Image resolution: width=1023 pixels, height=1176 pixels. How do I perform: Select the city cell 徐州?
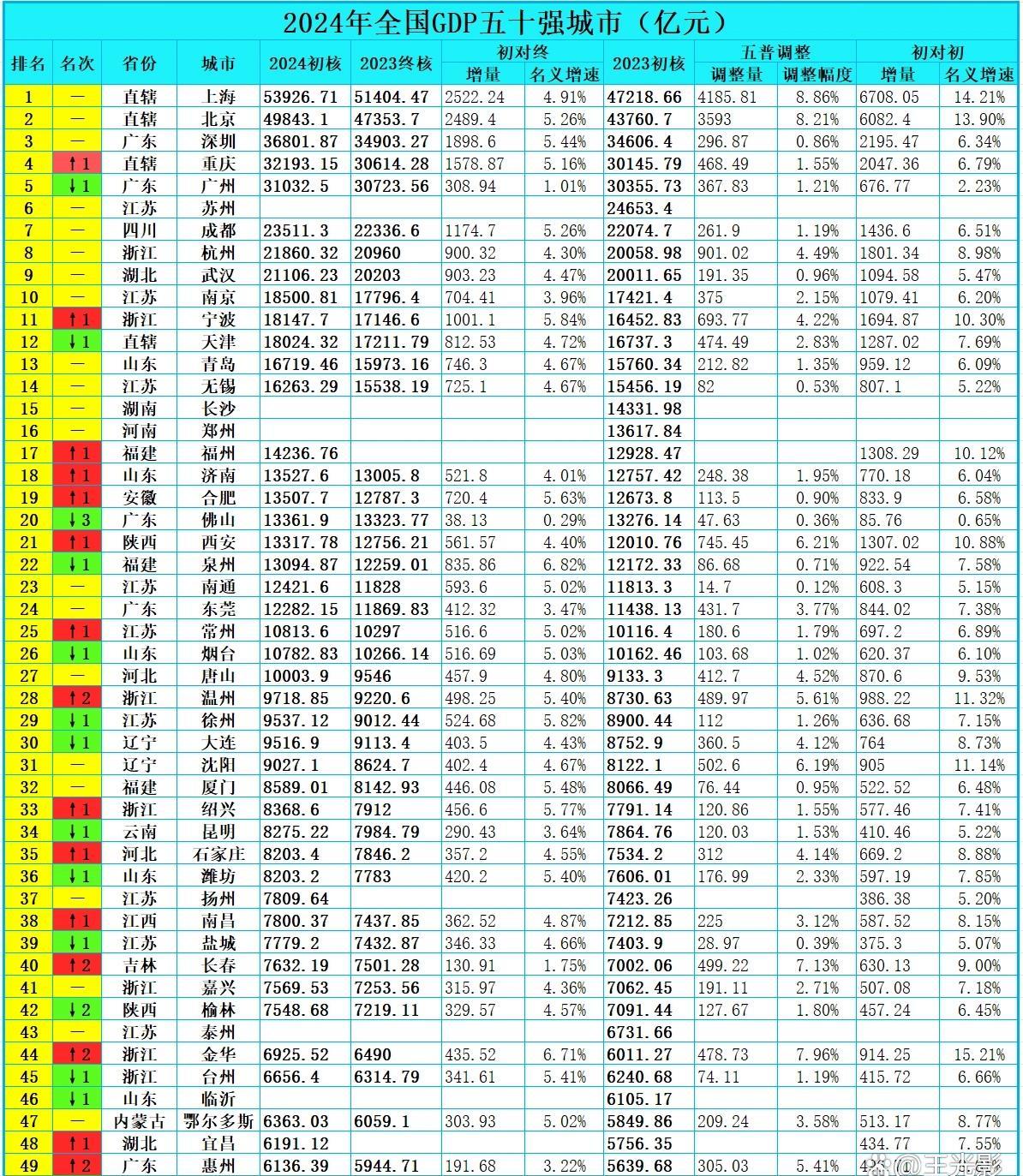pos(218,720)
